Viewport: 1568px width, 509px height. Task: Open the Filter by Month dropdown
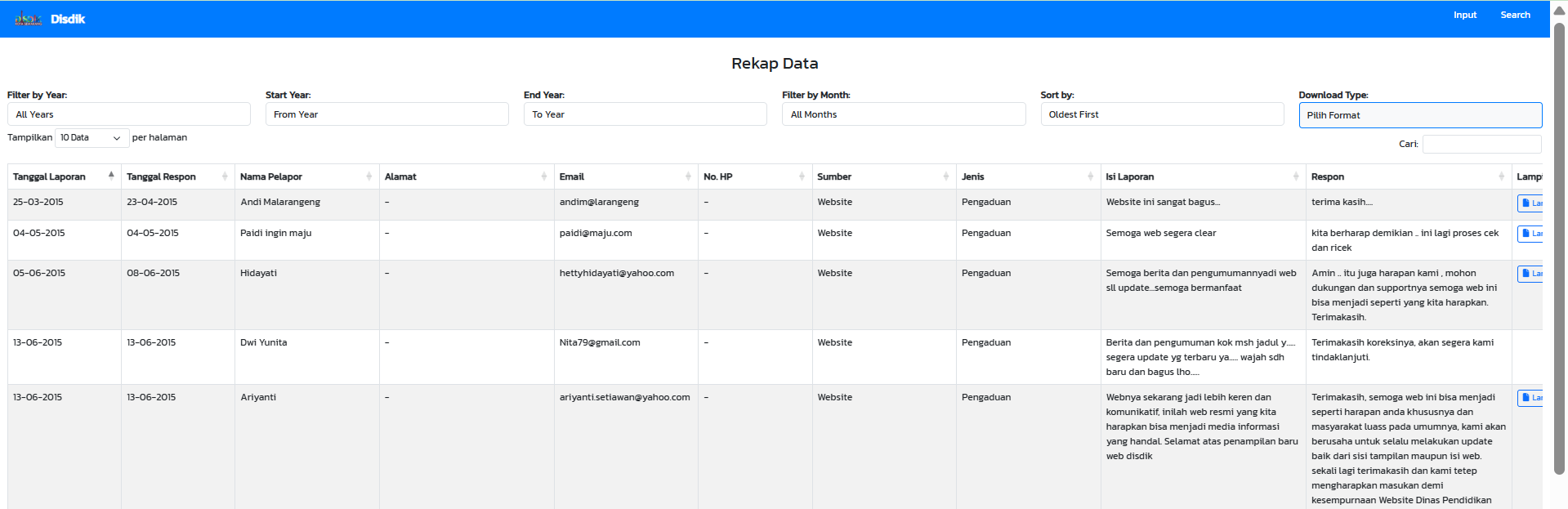point(903,114)
